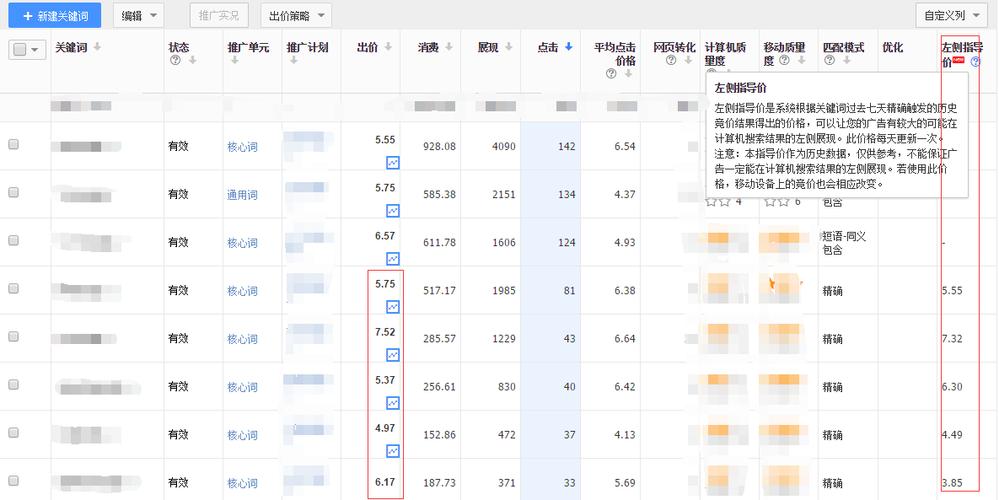This screenshot has width=999, height=500.
Task: Open 核心词 link in 285.57 row
Action: click(x=242, y=339)
